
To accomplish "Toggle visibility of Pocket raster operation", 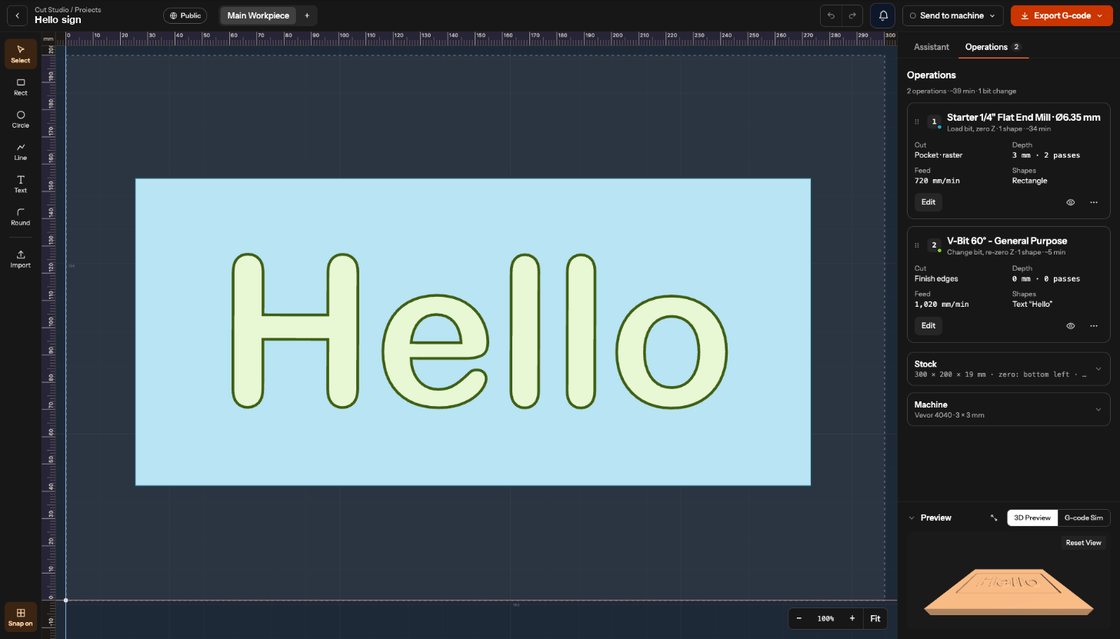I will coord(1070,203).
